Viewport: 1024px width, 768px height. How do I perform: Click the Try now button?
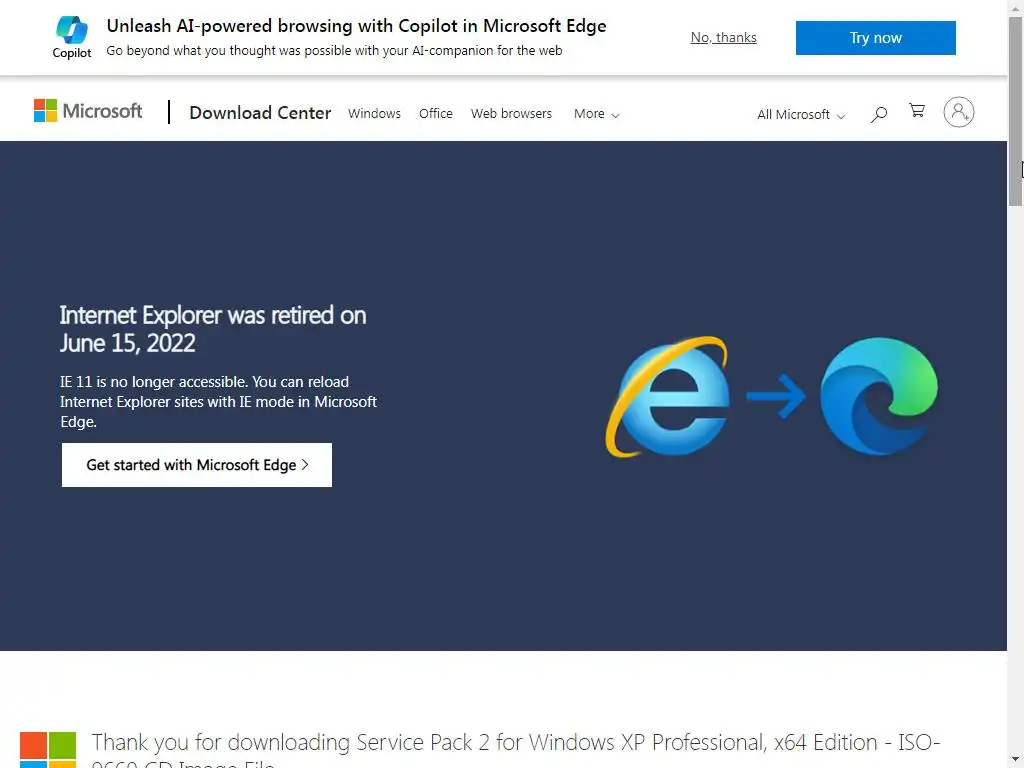pyautogui.click(x=875, y=38)
